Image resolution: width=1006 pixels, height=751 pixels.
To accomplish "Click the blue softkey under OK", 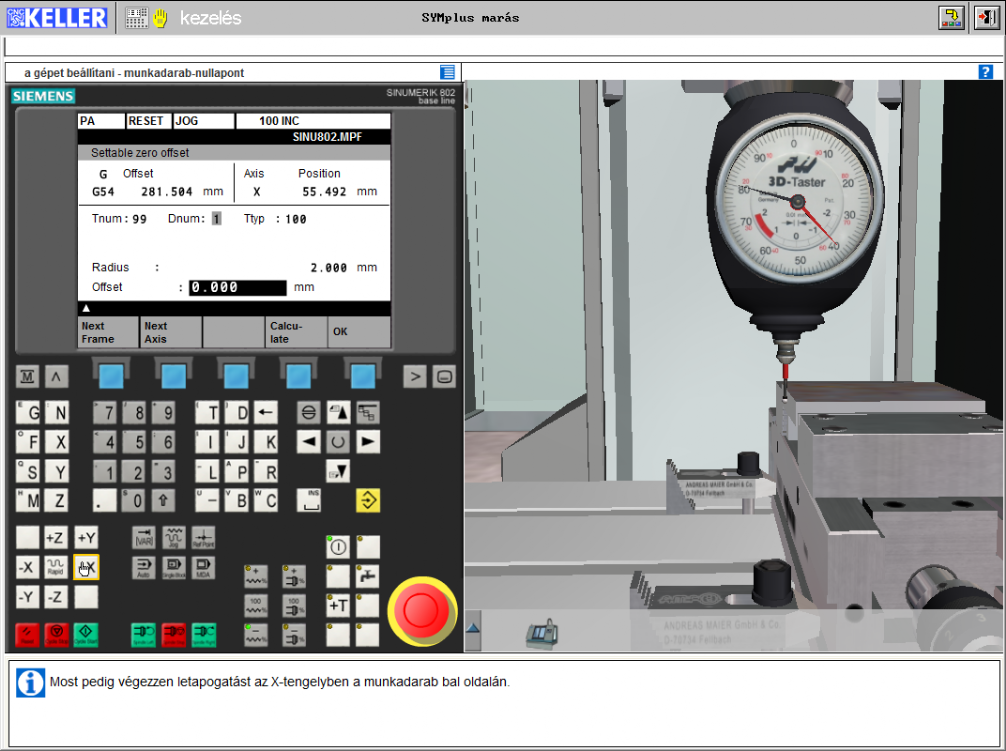I will click(x=362, y=376).
